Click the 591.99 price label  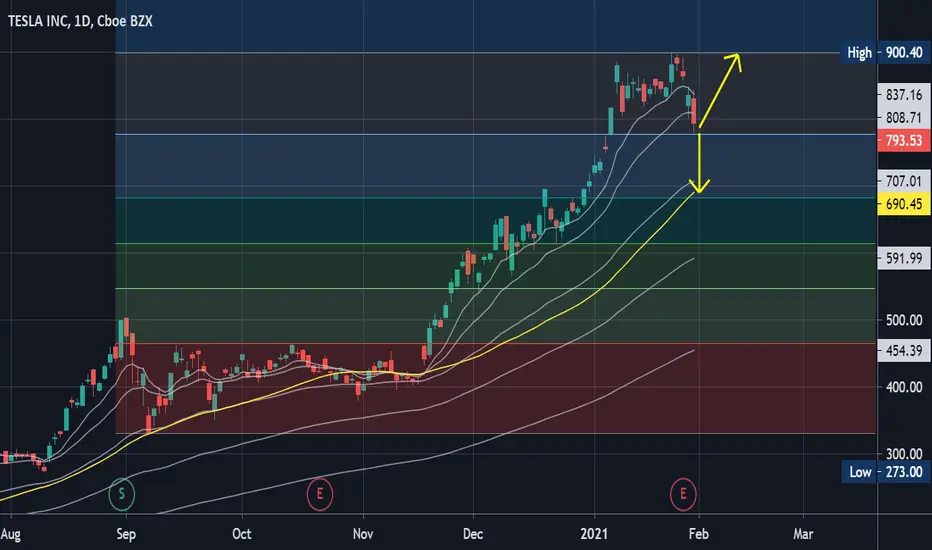coord(904,258)
